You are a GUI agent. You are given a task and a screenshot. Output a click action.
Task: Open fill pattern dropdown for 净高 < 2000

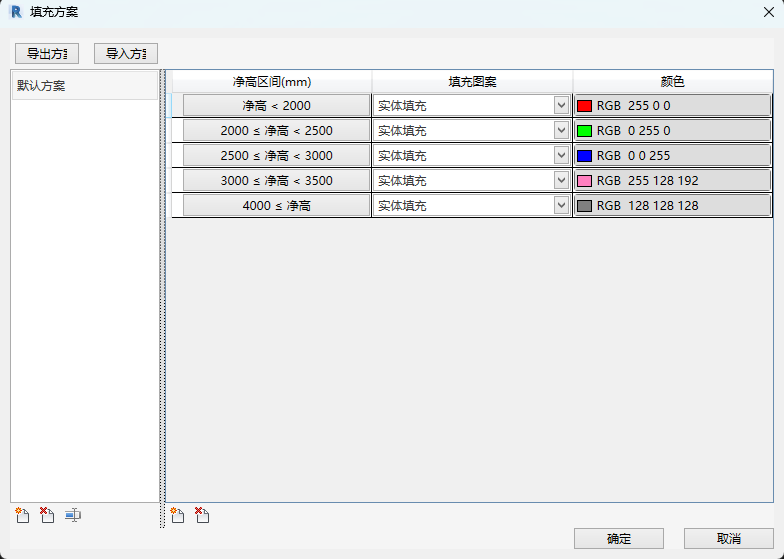tap(561, 105)
